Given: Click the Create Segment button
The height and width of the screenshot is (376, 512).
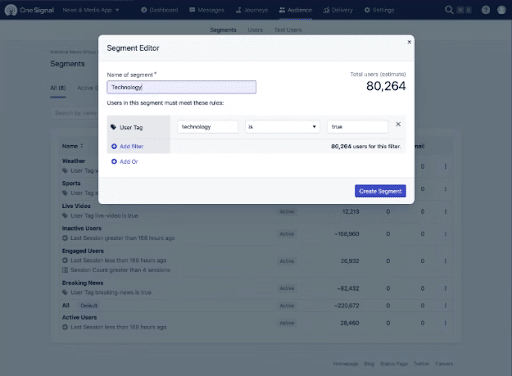Looking at the screenshot, I should click(380, 191).
